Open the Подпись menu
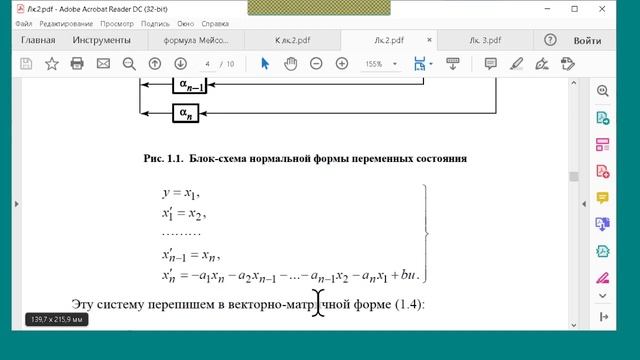640x360 pixels. (155, 24)
